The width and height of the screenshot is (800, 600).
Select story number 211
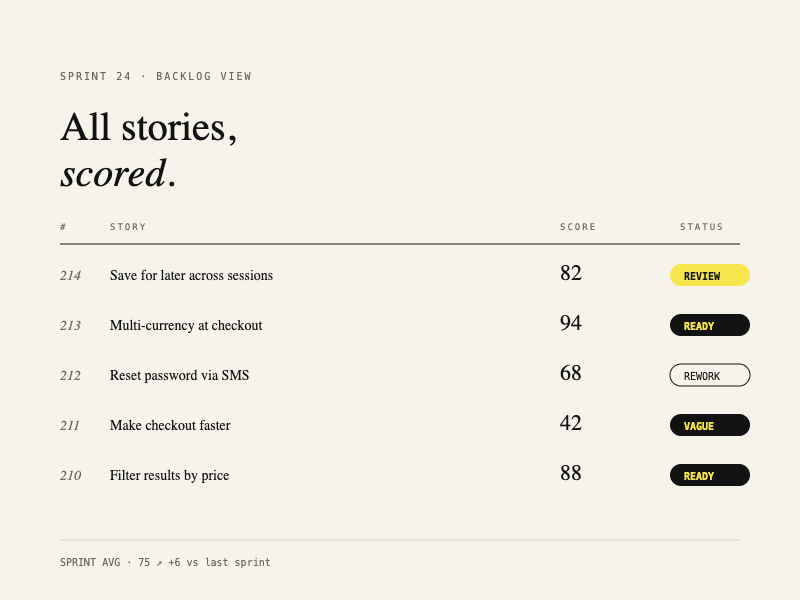click(70, 425)
